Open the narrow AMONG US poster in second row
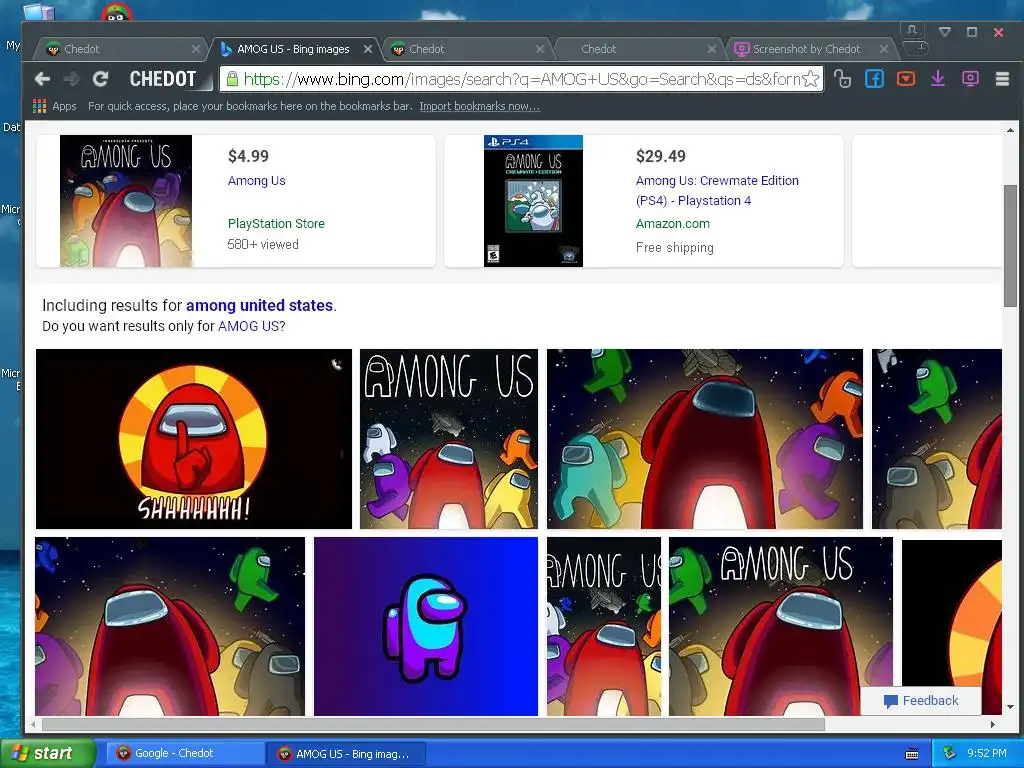Image resolution: width=1024 pixels, height=768 pixels. click(x=604, y=626)
